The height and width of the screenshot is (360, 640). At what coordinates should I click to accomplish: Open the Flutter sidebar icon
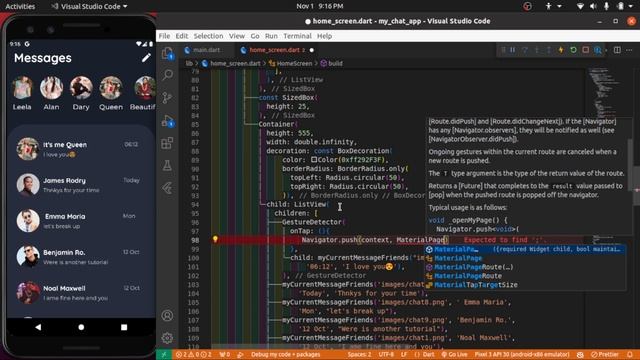167,188
